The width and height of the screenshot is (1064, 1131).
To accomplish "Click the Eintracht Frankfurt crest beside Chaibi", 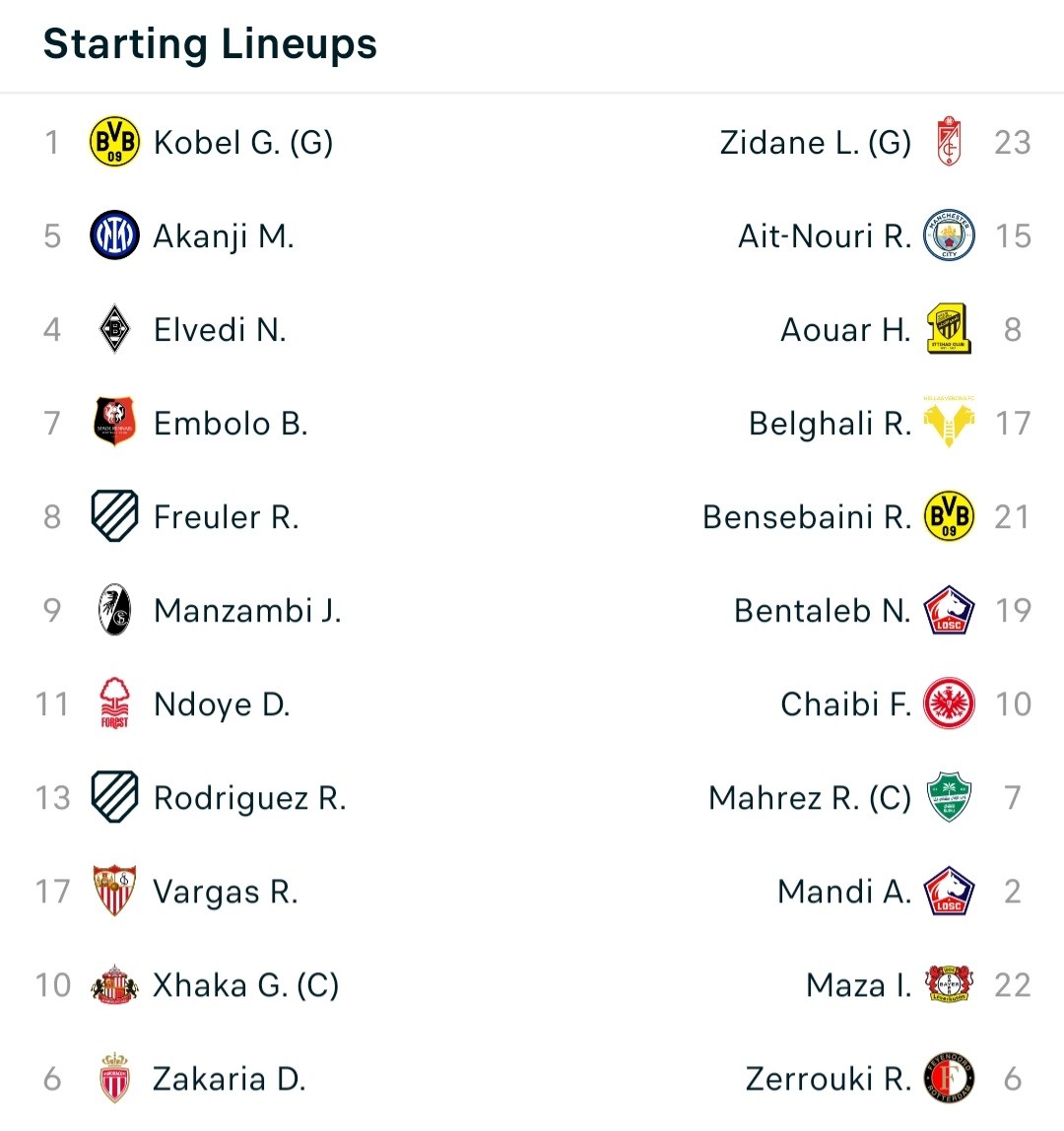I will click(950, 703).
